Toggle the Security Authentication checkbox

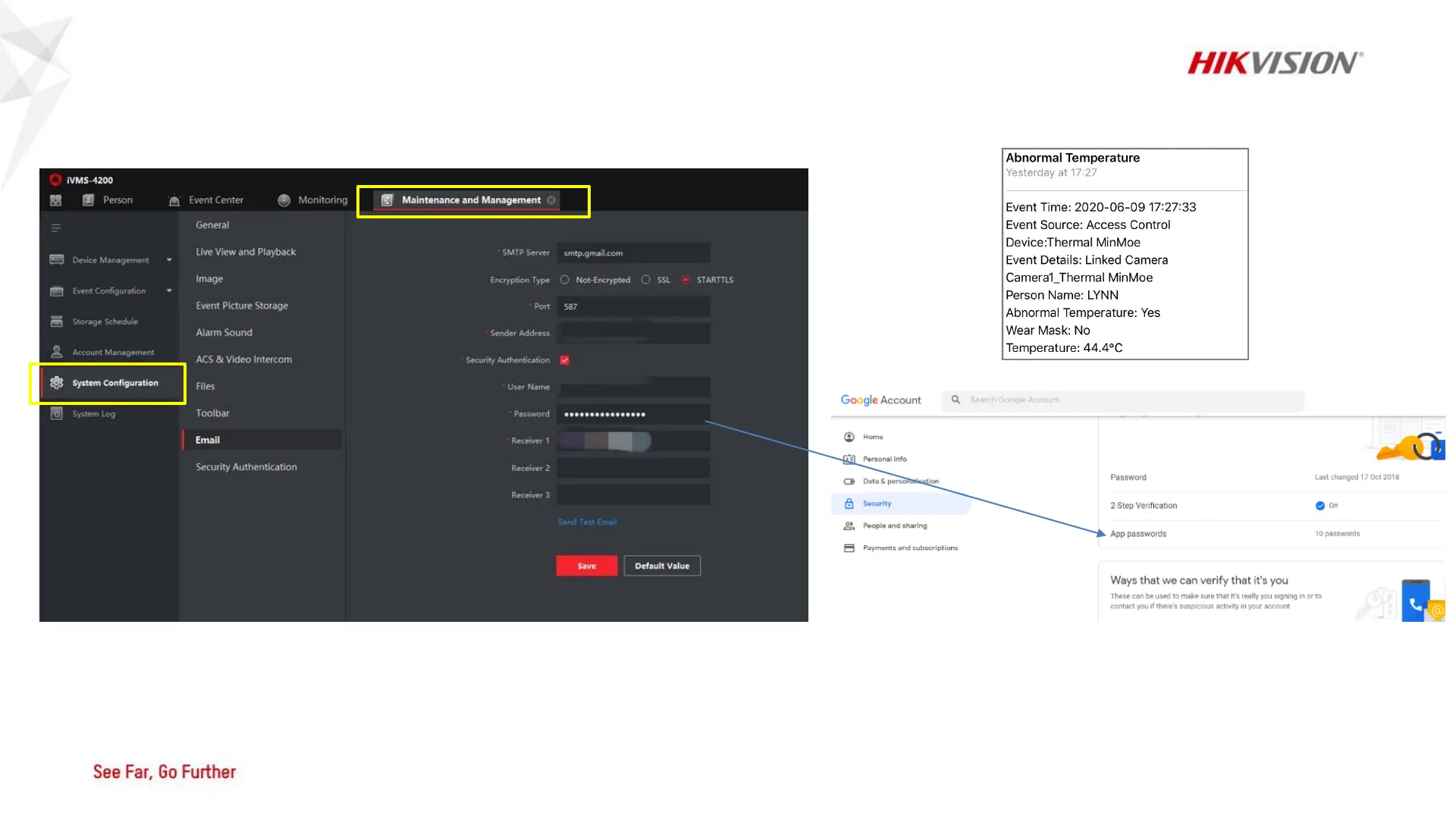click(x=565, y=360)
